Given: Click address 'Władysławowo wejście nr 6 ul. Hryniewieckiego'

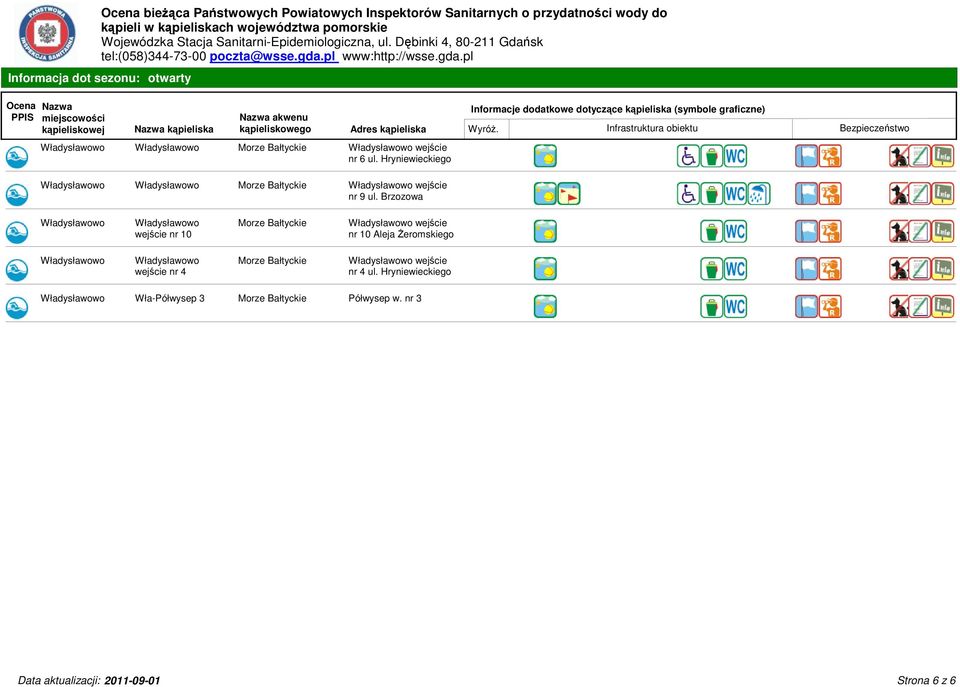Looking at the screenshot, I should (400, 153).
